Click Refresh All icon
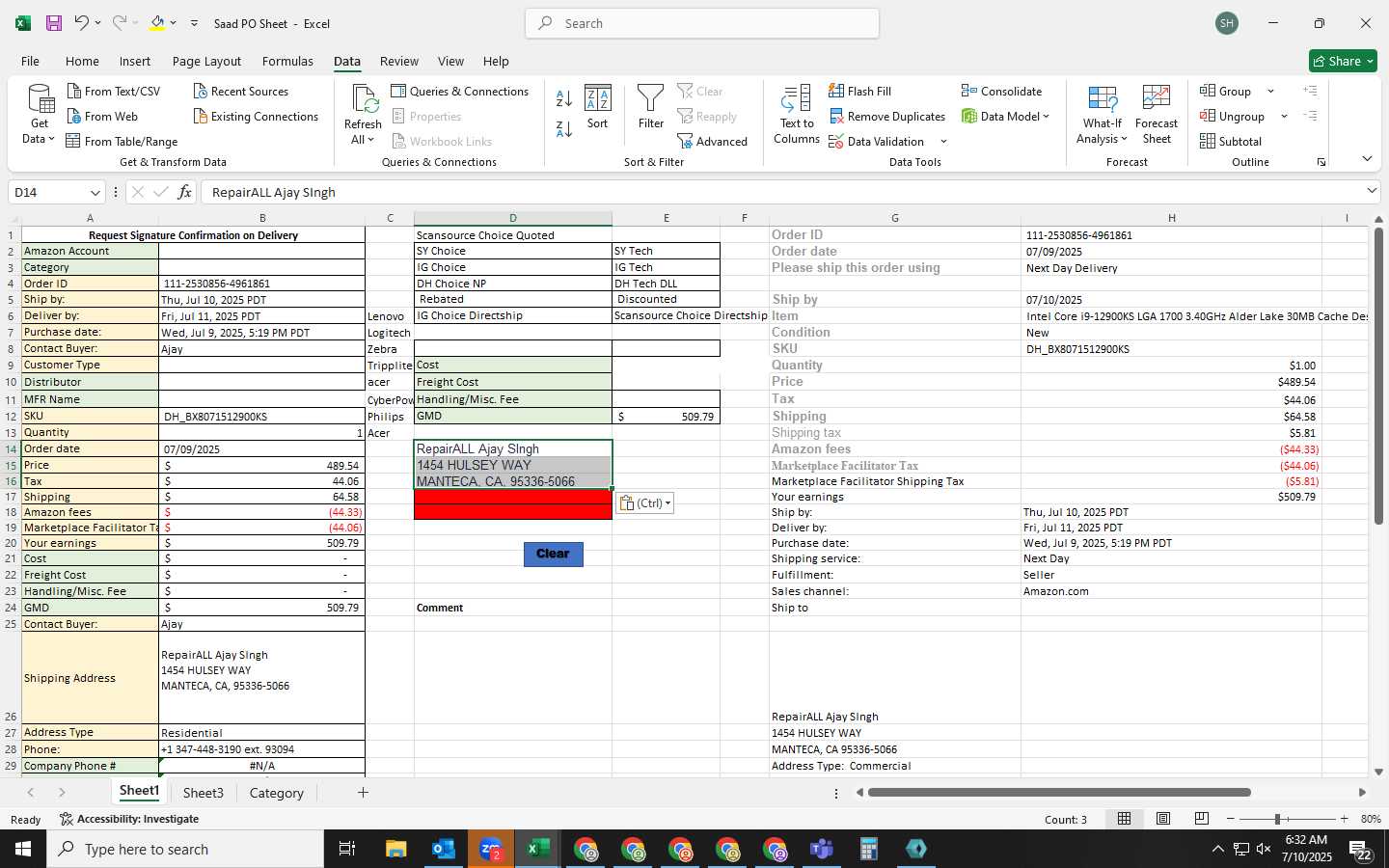Screen dimensions: 1389x868 point(364,99)
